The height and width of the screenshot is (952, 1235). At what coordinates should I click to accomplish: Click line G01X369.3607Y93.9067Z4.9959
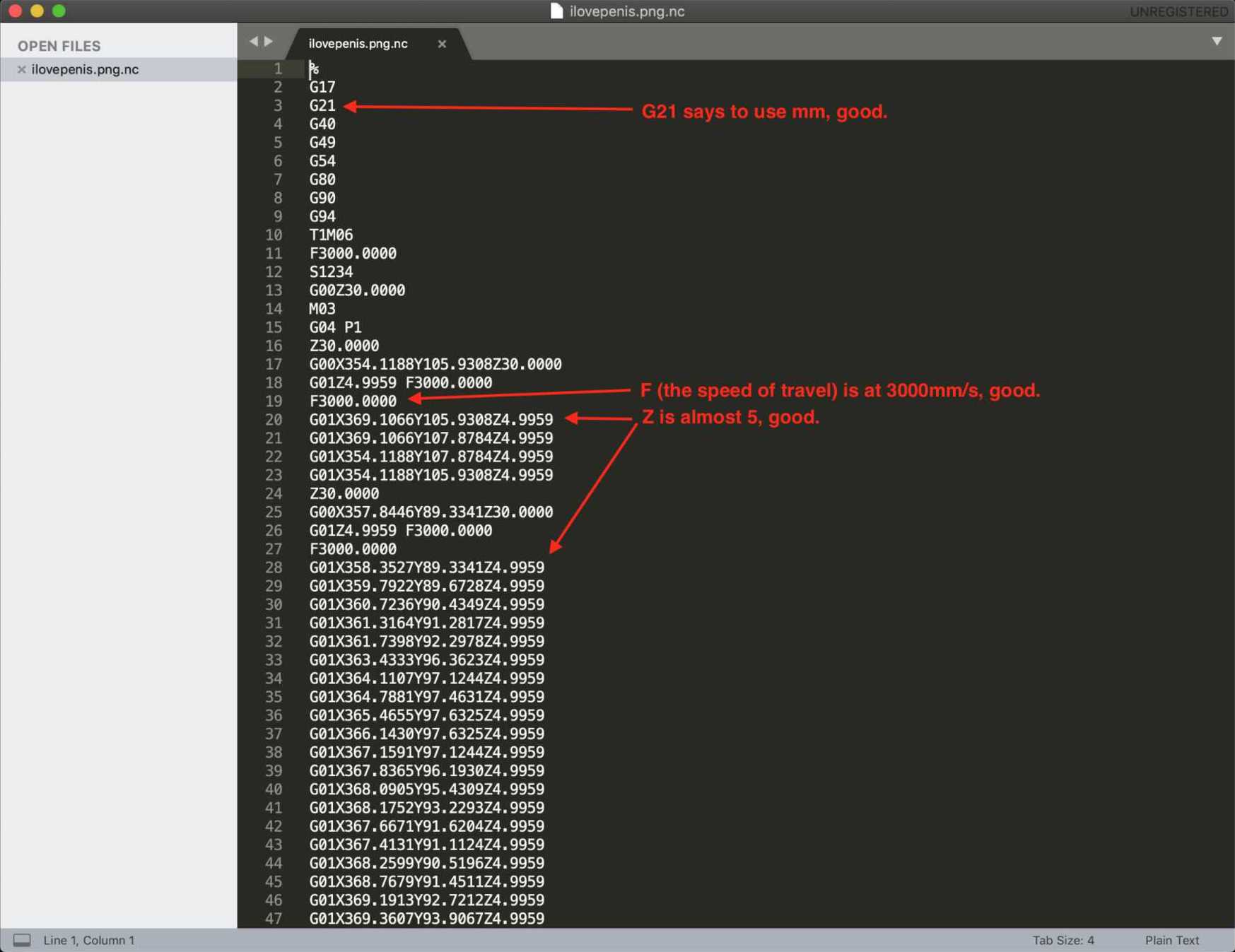(x=427, y=918)
